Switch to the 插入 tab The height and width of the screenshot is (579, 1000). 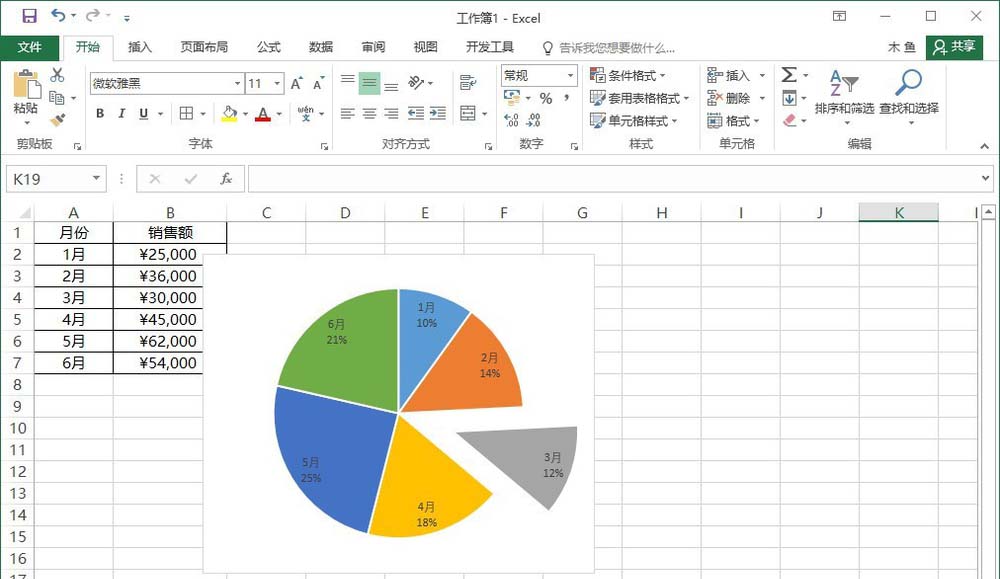(140, 47)
